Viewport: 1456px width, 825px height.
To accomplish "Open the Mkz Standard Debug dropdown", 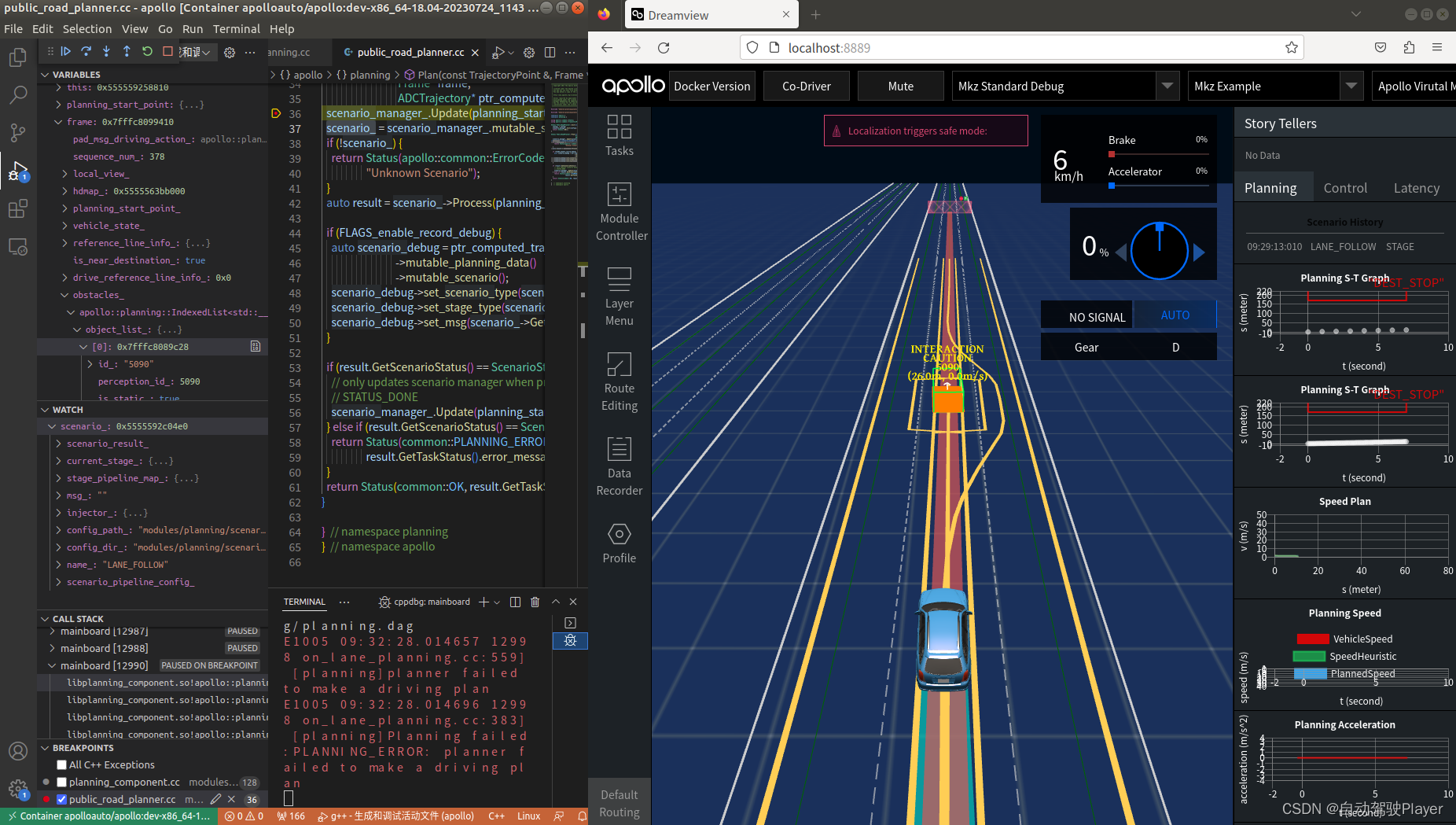I will [1168, 86].
